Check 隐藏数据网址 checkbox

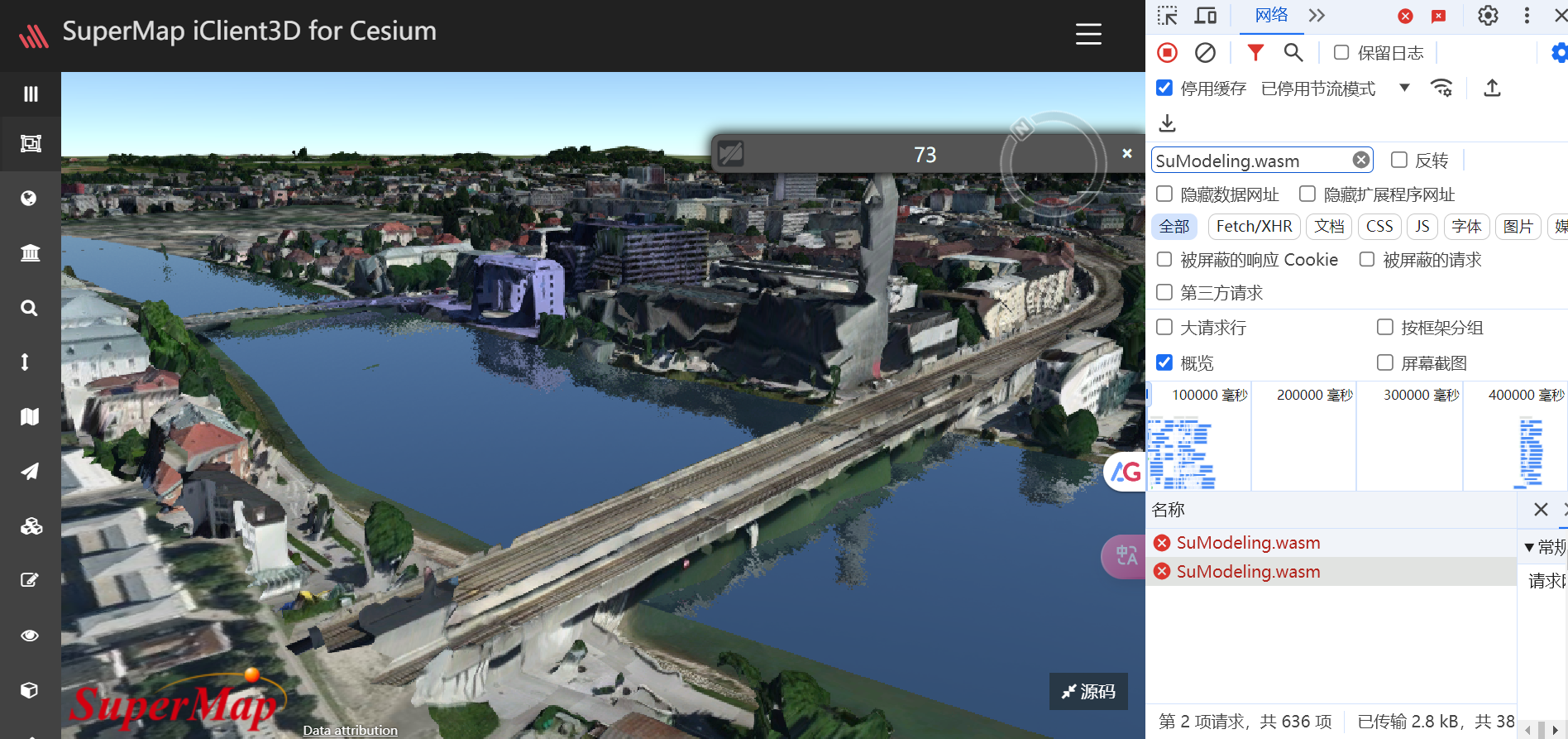1164,194
